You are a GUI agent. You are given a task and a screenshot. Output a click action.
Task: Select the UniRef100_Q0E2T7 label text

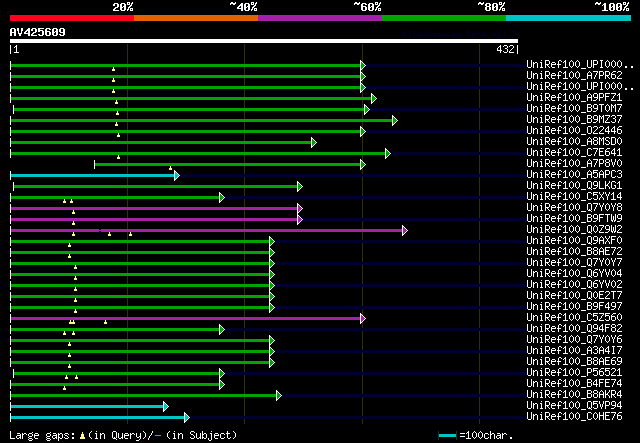(x=574, y=296)
